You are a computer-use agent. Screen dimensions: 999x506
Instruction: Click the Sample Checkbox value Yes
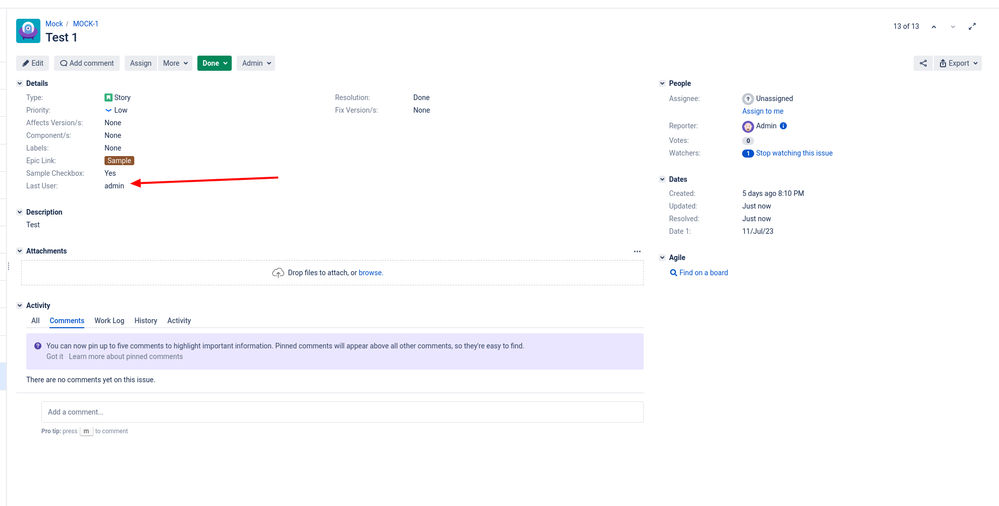[110, 173]
